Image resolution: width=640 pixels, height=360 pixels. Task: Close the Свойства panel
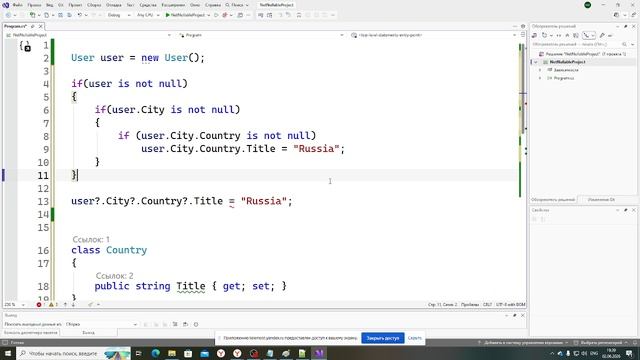pyautogui.click(x=634, y=210)
